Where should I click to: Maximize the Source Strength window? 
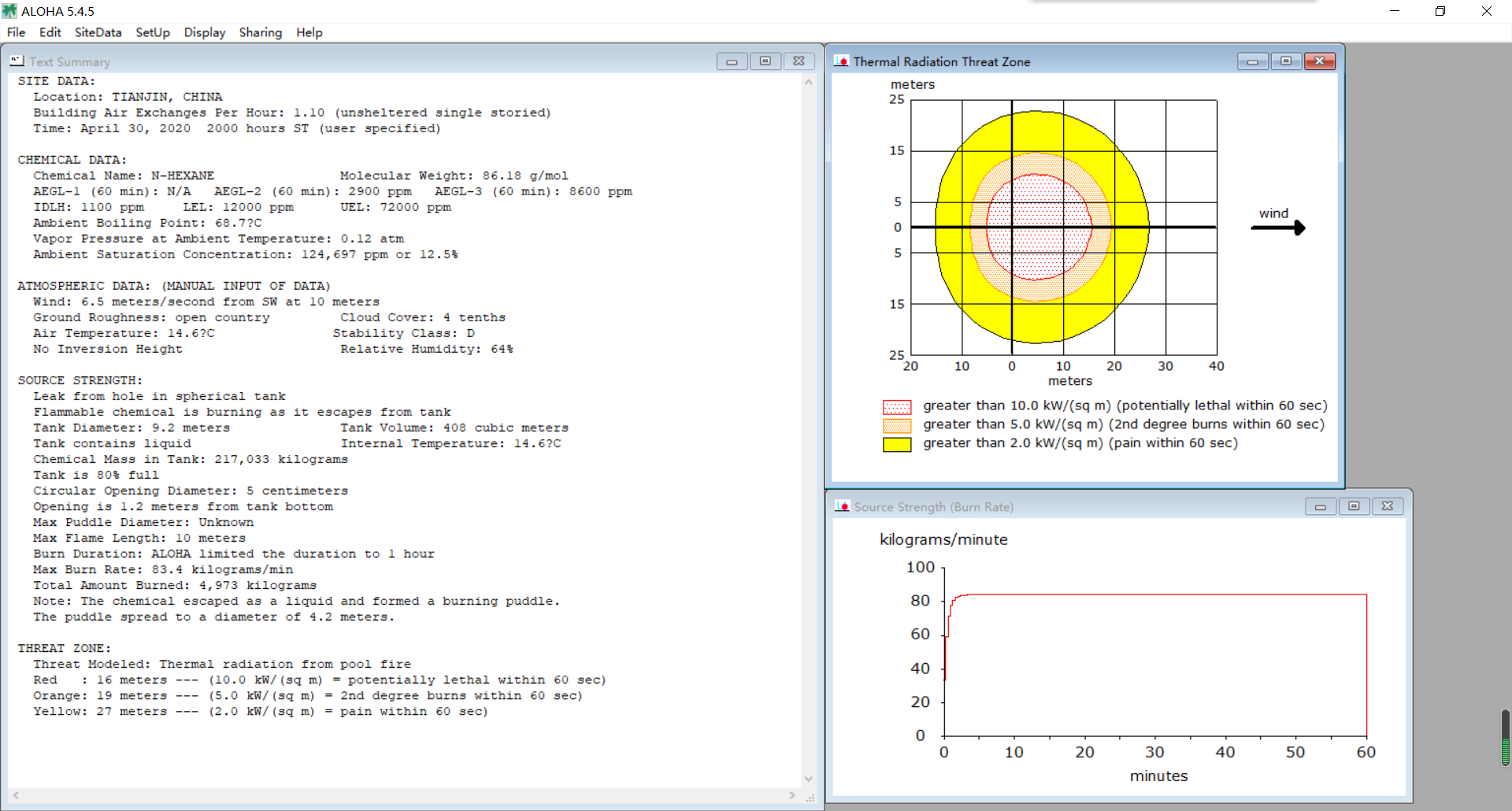[1354, 506]
